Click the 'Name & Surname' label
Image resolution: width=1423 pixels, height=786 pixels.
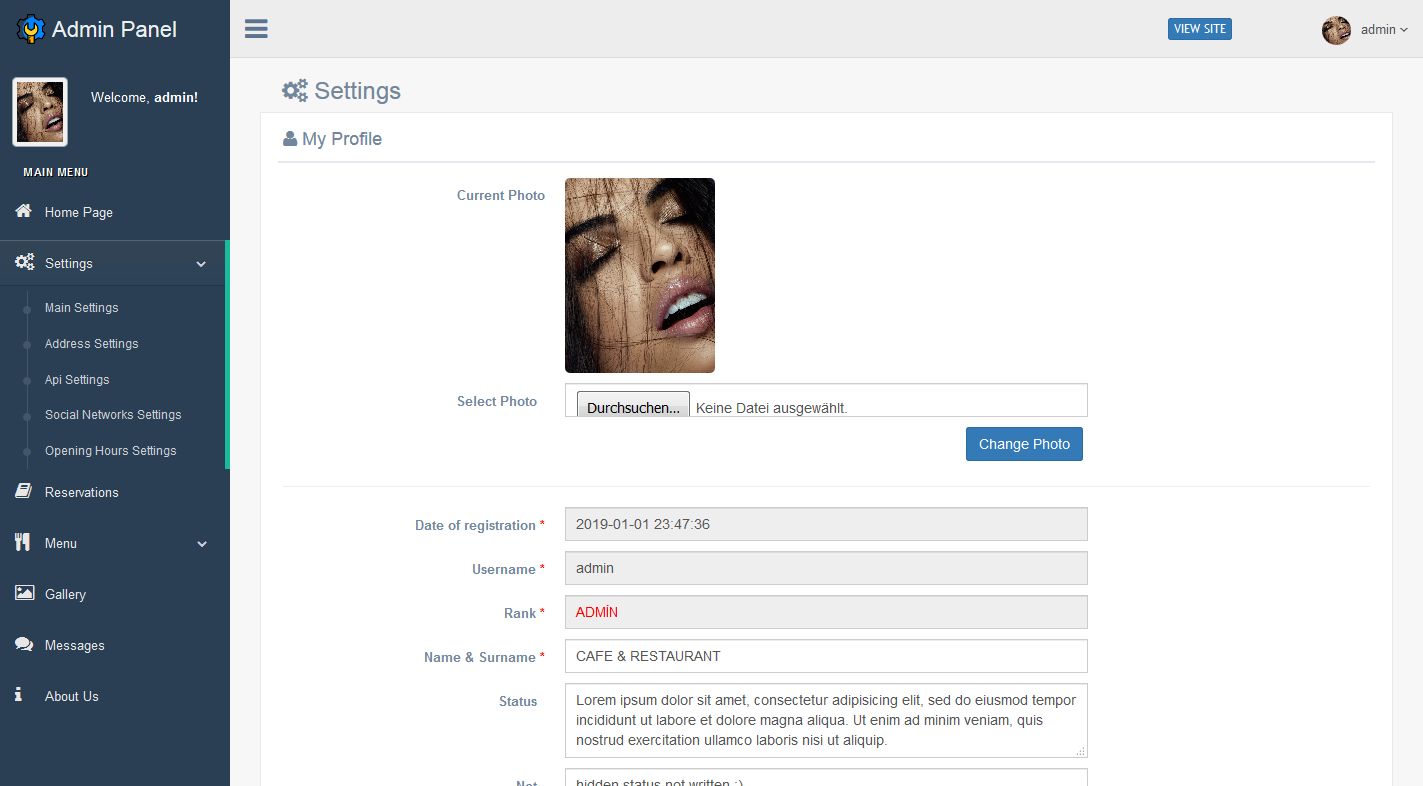click(x=479, y=657)
